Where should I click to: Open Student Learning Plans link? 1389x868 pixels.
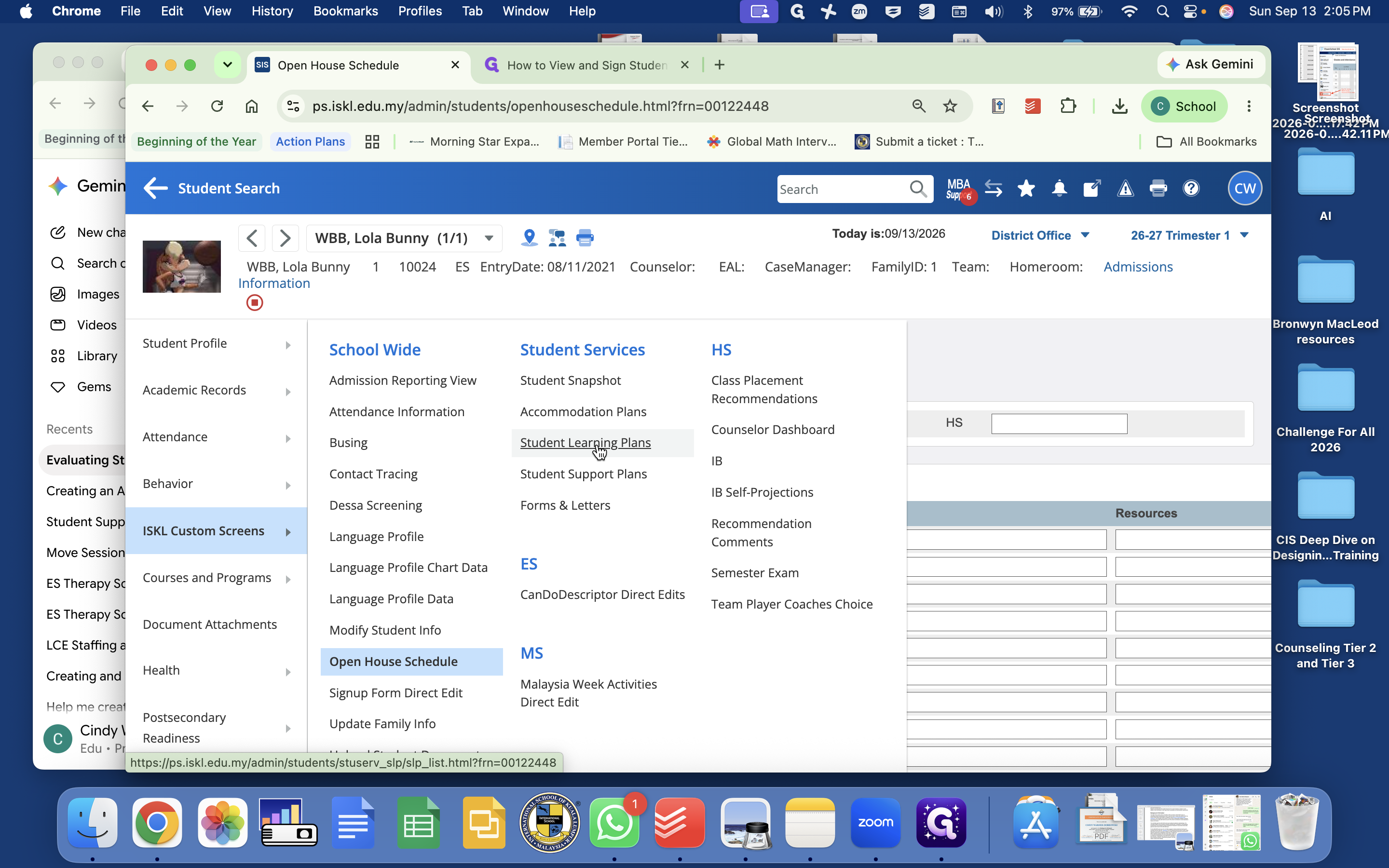[585, 443]
